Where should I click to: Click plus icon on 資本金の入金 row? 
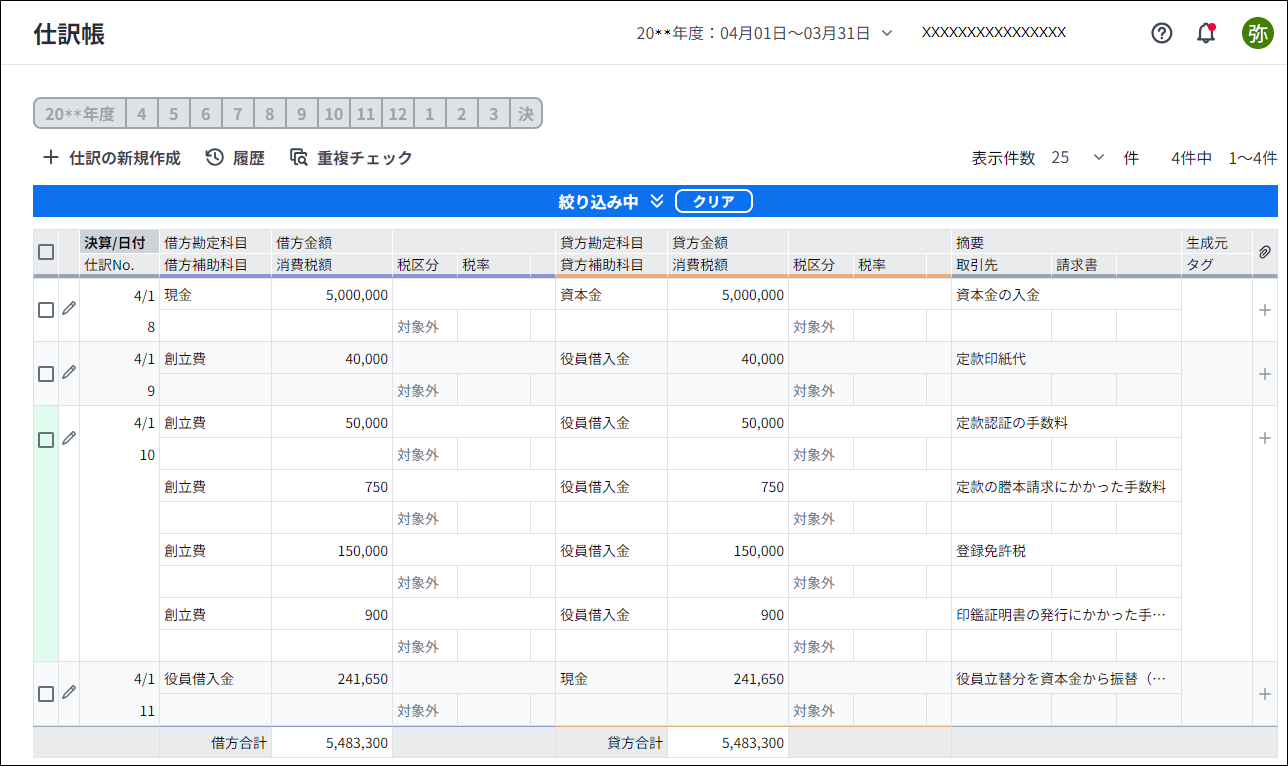point(1264,310)
